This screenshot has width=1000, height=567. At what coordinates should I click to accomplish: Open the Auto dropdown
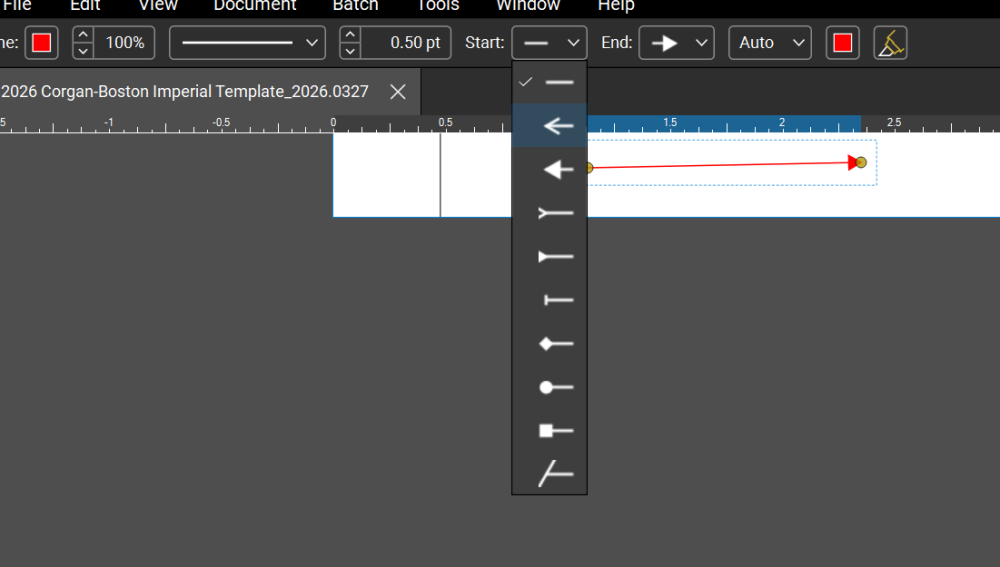point(770,43)
